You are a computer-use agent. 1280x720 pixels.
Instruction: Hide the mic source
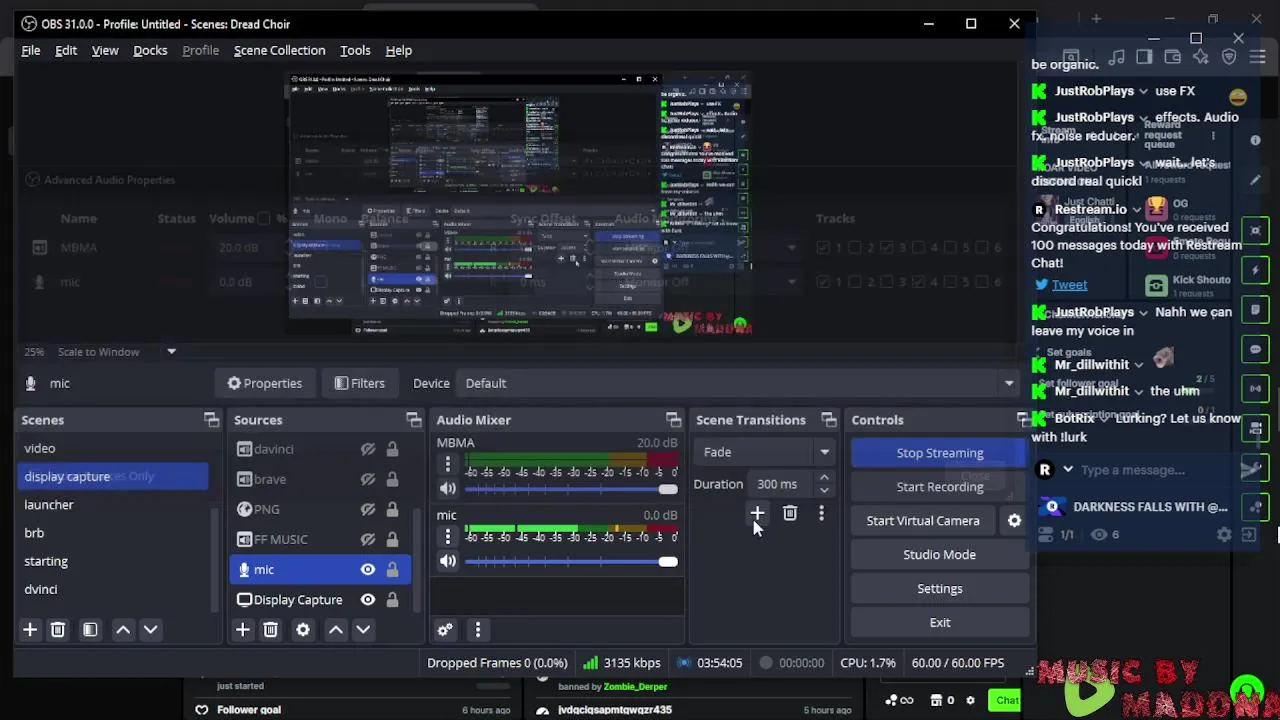point(368,569)
